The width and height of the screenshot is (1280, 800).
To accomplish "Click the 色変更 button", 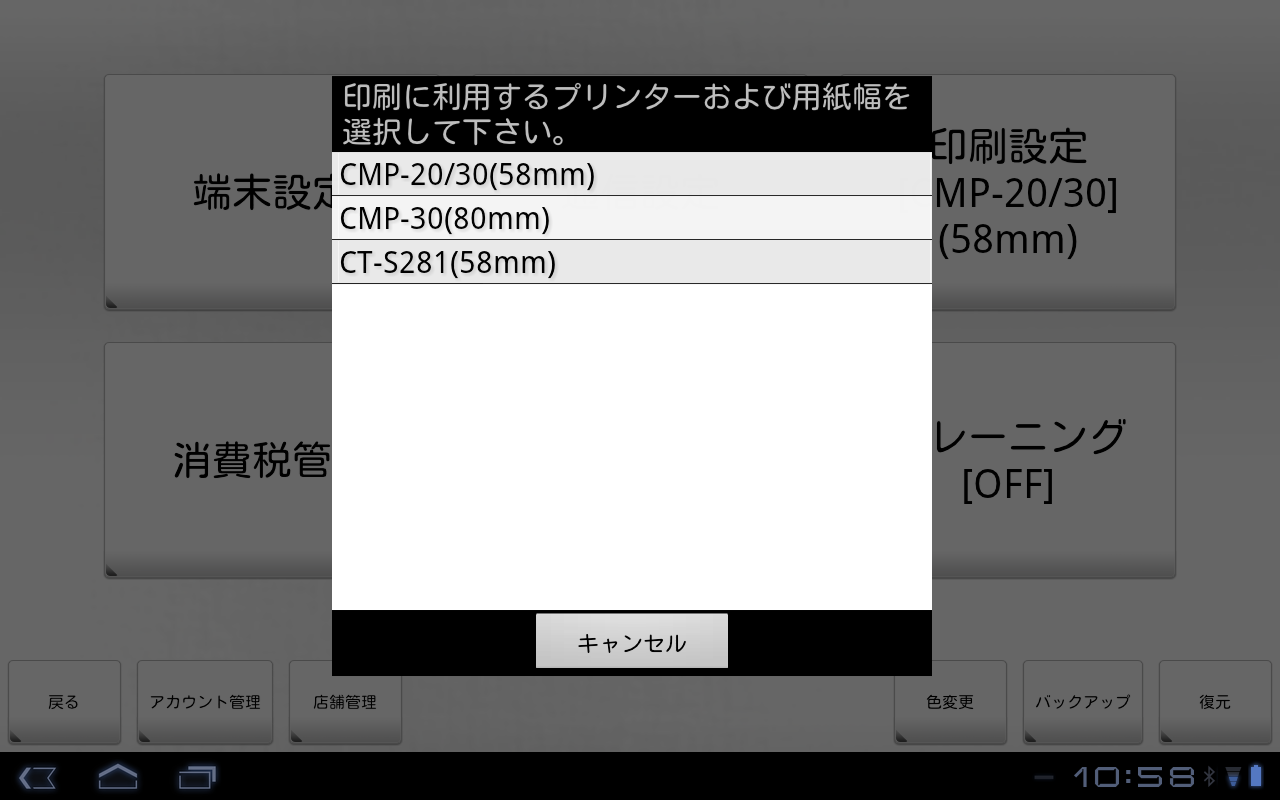I will pos(950,702).
